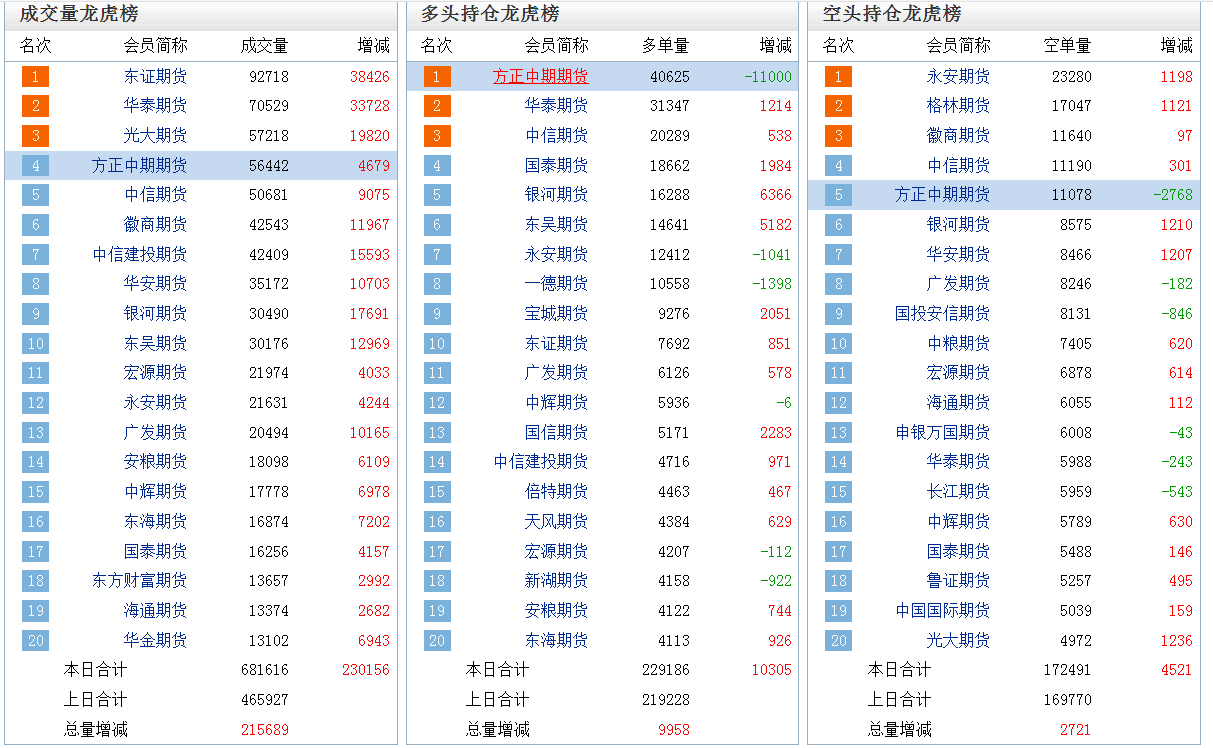This screenshot has width=1213, height=748.
Task: Click the rank 1 badge in 成交量龙虎榜
Action: coord(35,76)
